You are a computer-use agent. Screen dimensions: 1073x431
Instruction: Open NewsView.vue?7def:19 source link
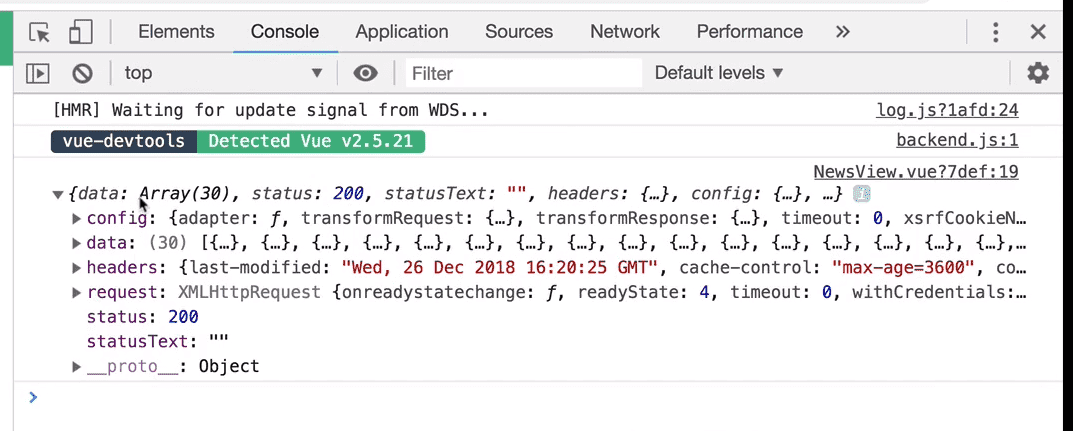(916, 172)
